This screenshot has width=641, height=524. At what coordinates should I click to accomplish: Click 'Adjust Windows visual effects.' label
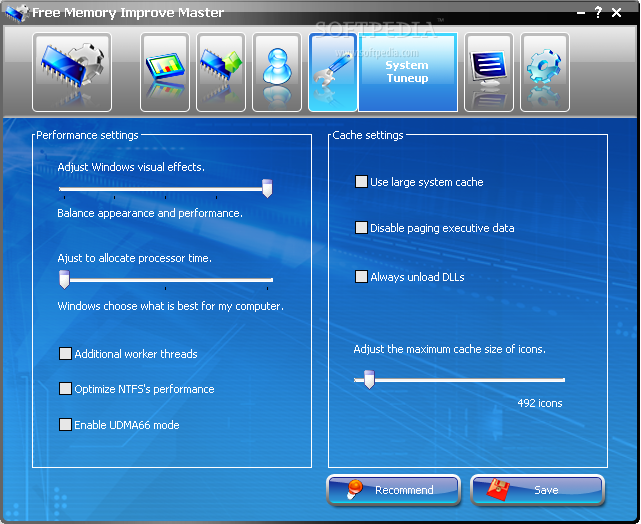pos(131,167)
